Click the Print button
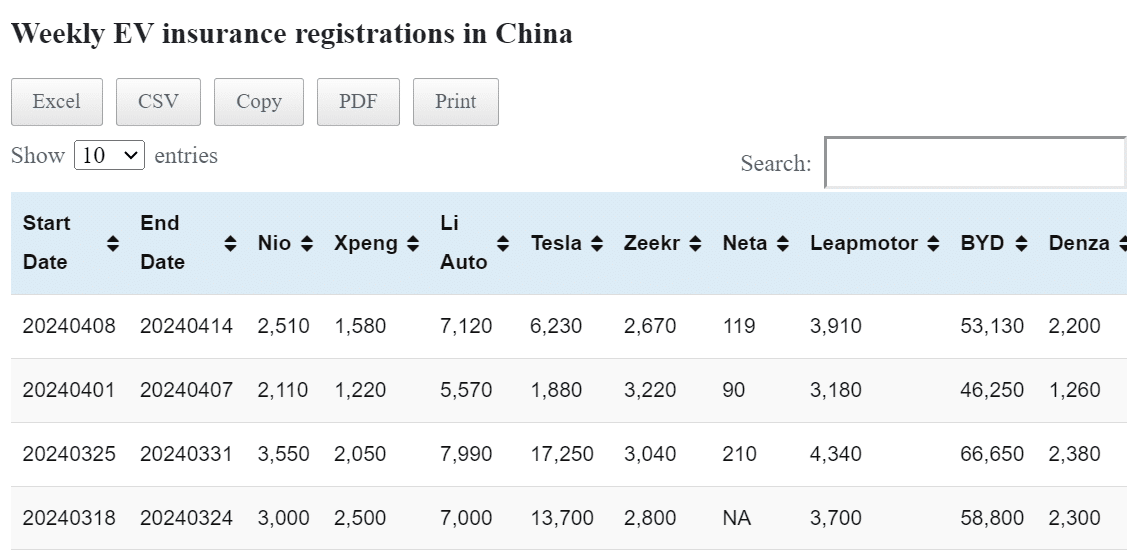 [x=455, y=102]
